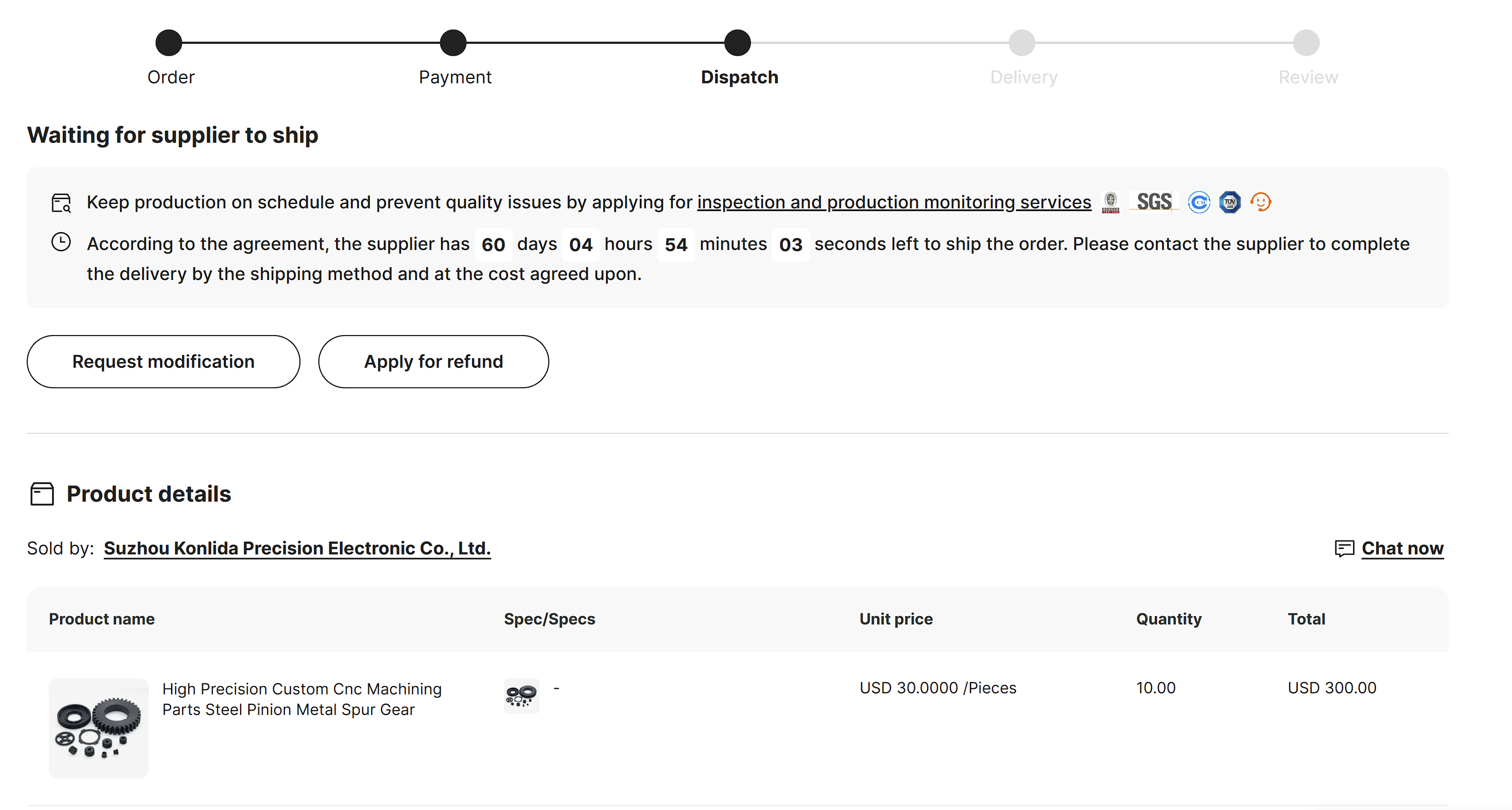Viewport: 1512px width, 810px height.
Task: Click the blue CCIC logo icon
Action: (1199, 202)
